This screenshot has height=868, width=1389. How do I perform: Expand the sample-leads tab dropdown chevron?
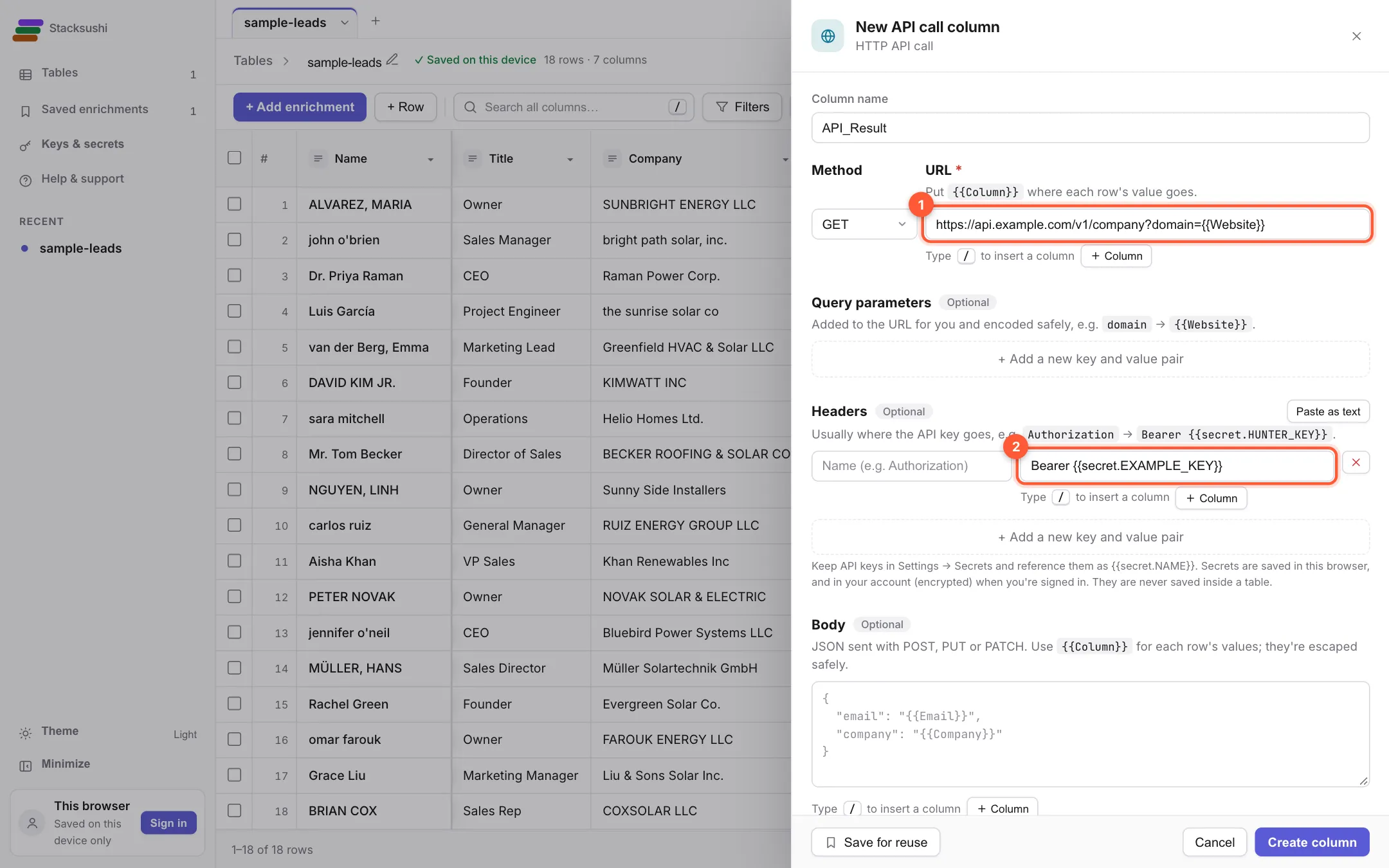[x=345, y=23]
